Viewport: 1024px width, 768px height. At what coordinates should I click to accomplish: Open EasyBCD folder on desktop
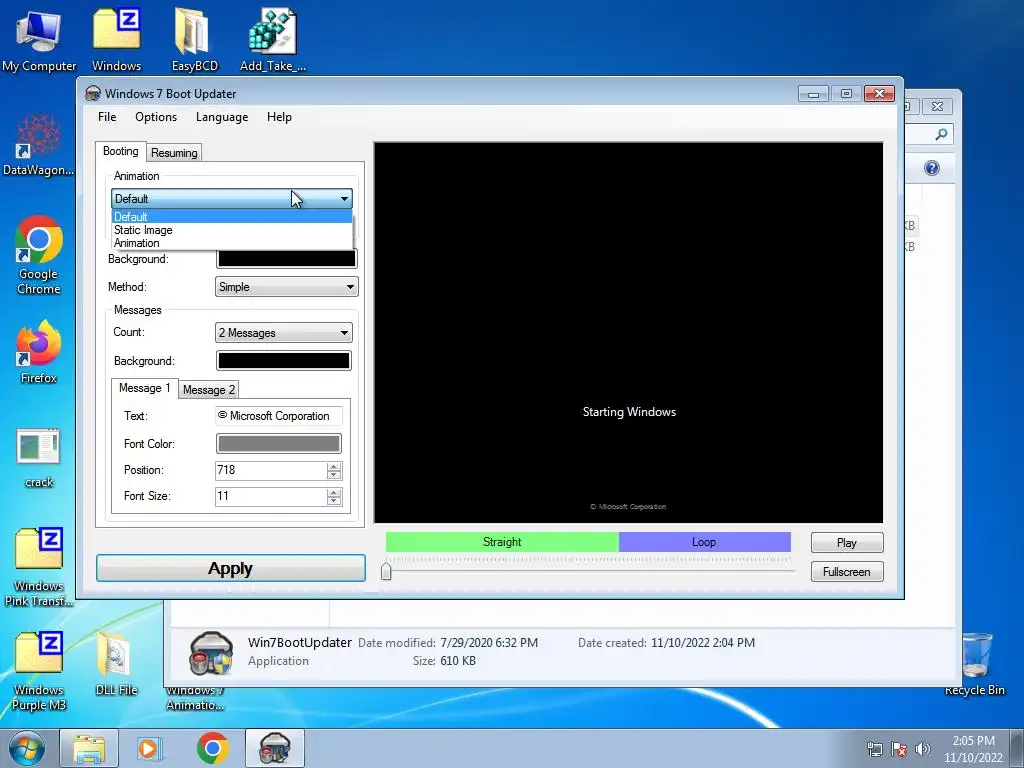pyautogui.click(x=194, y=40)
